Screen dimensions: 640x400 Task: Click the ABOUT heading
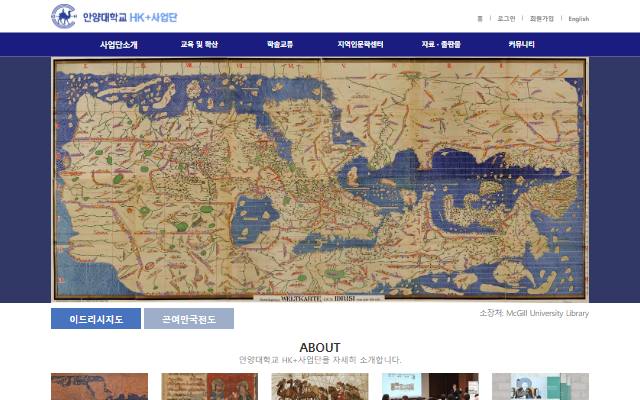[320, 347]
